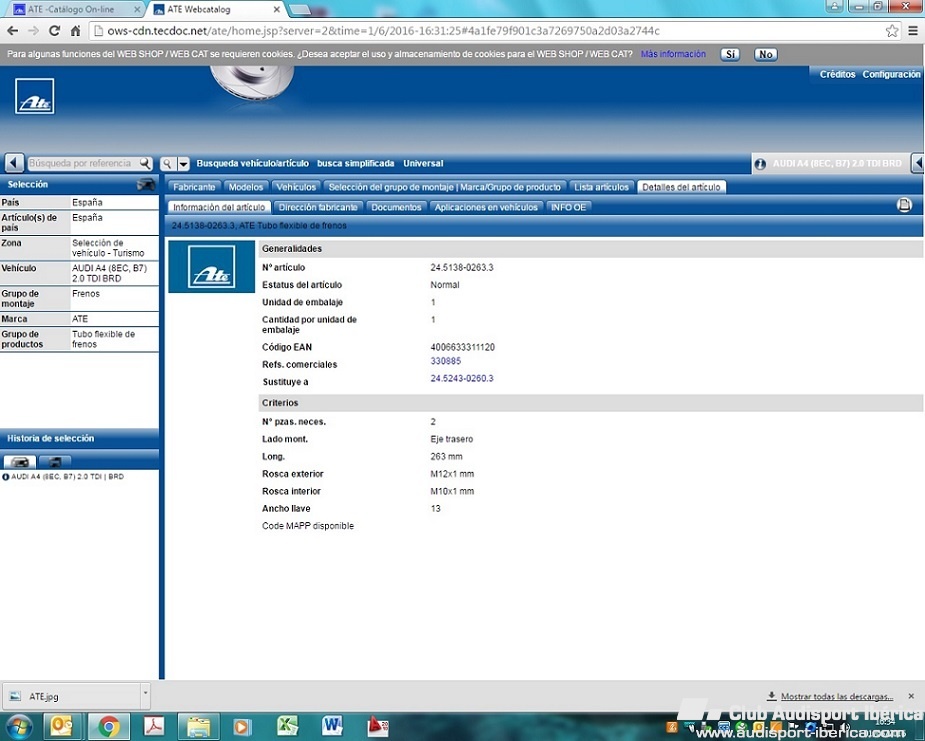Open the Lista artículos tab
The image size is (925, 741).
(x=602, y=187)
